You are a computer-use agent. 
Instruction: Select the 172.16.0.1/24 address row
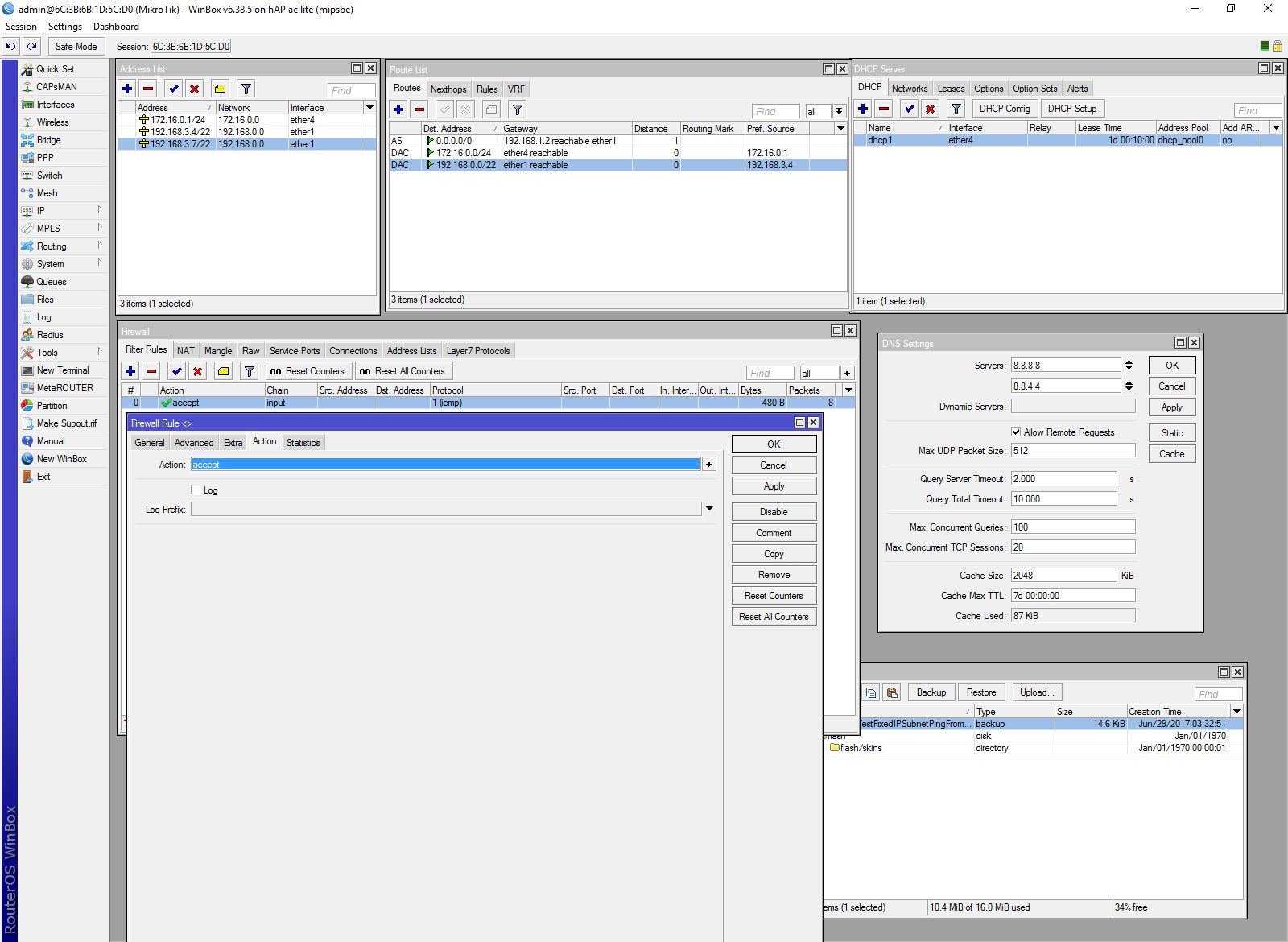[x=246, y=120]
